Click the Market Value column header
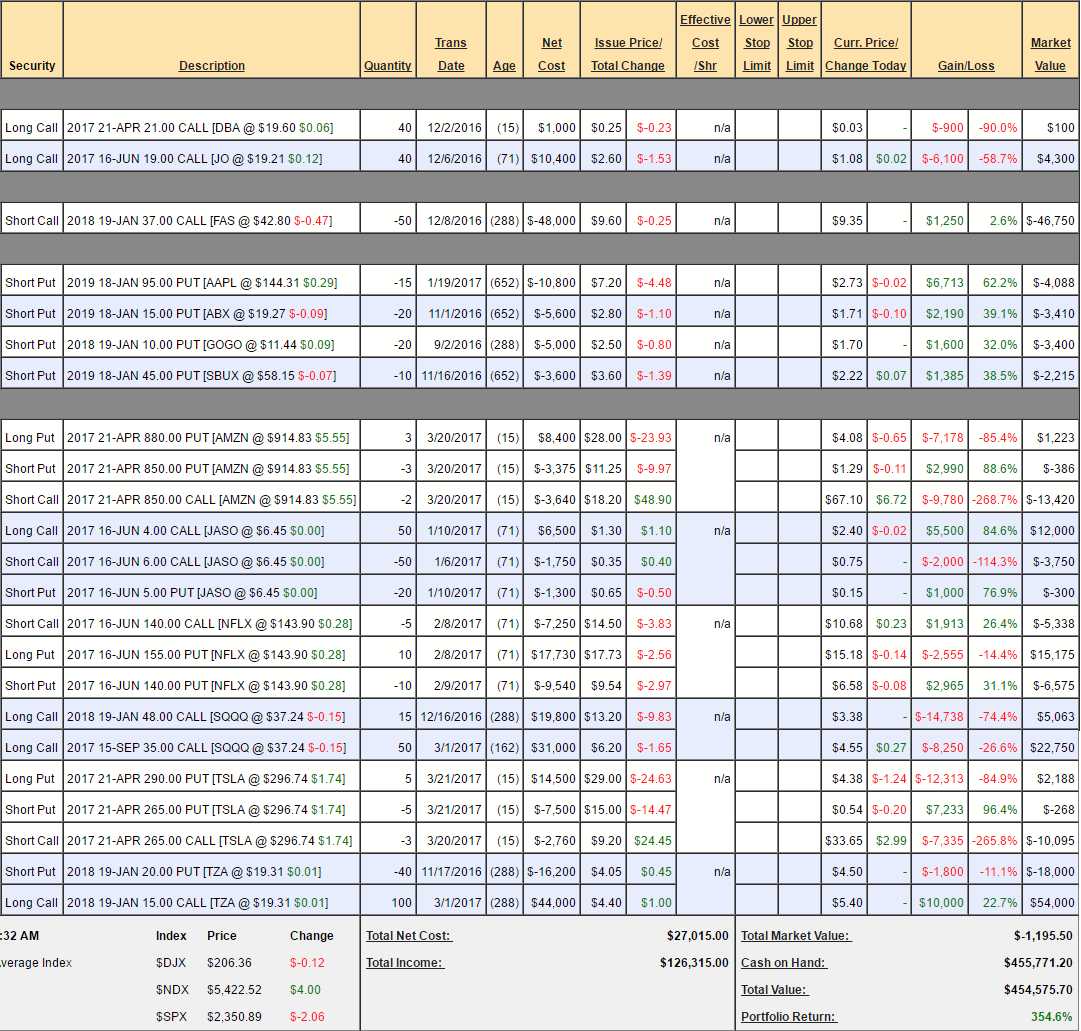The height and width of the screenshot is (1031, 1081). click(x=1050, y=54)
